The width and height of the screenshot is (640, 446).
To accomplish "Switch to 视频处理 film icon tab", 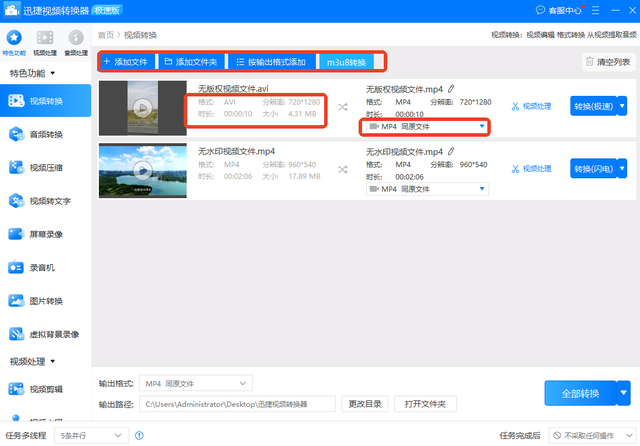I will coord(45,42).
